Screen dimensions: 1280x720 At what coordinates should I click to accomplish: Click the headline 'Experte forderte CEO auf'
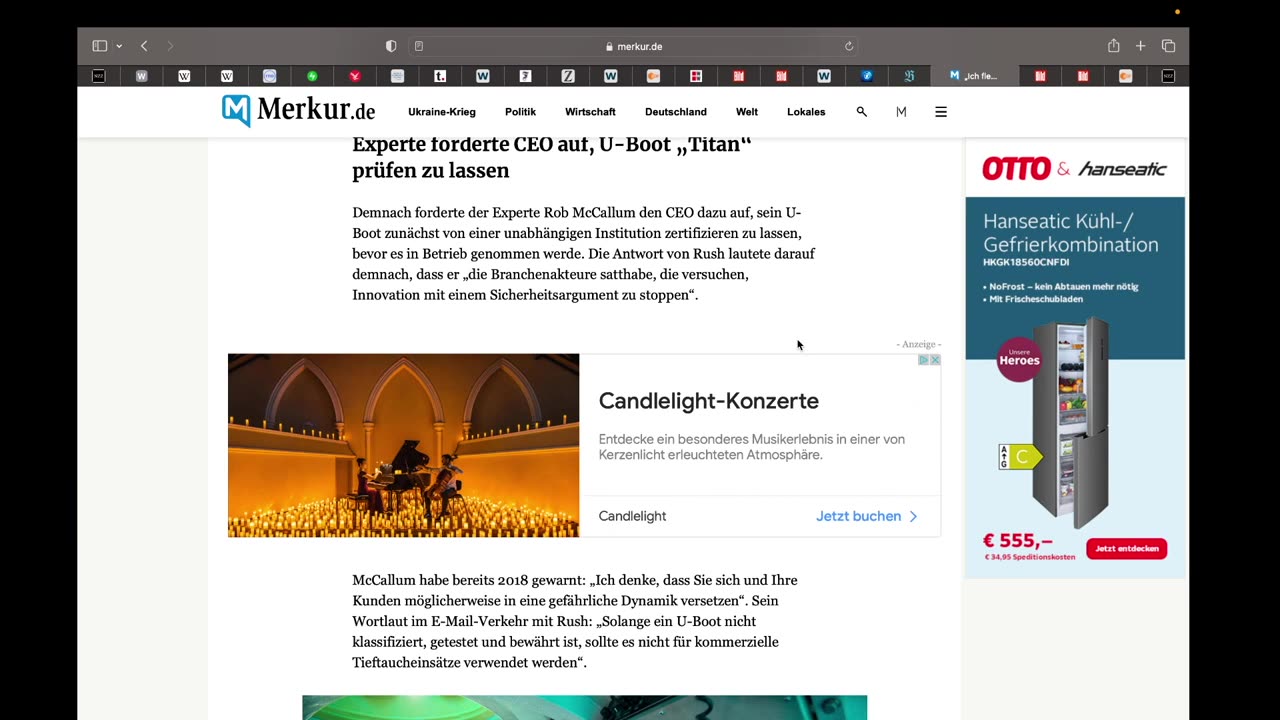[x=551, y=157]
